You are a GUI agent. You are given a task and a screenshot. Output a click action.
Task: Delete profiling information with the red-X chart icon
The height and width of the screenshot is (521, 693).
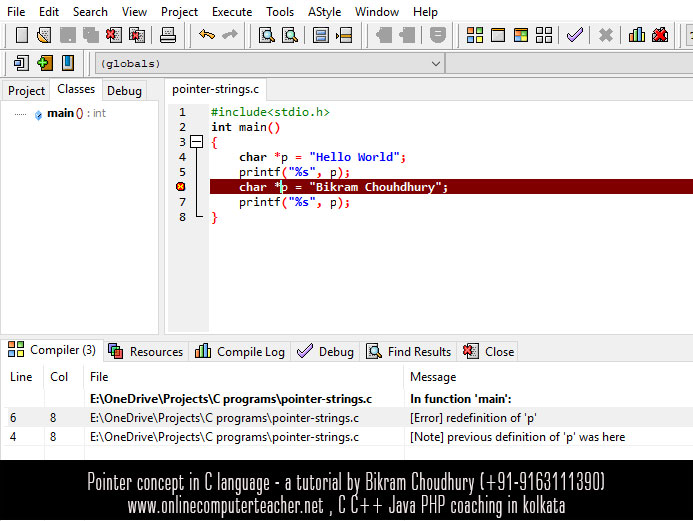coord(660,35)
